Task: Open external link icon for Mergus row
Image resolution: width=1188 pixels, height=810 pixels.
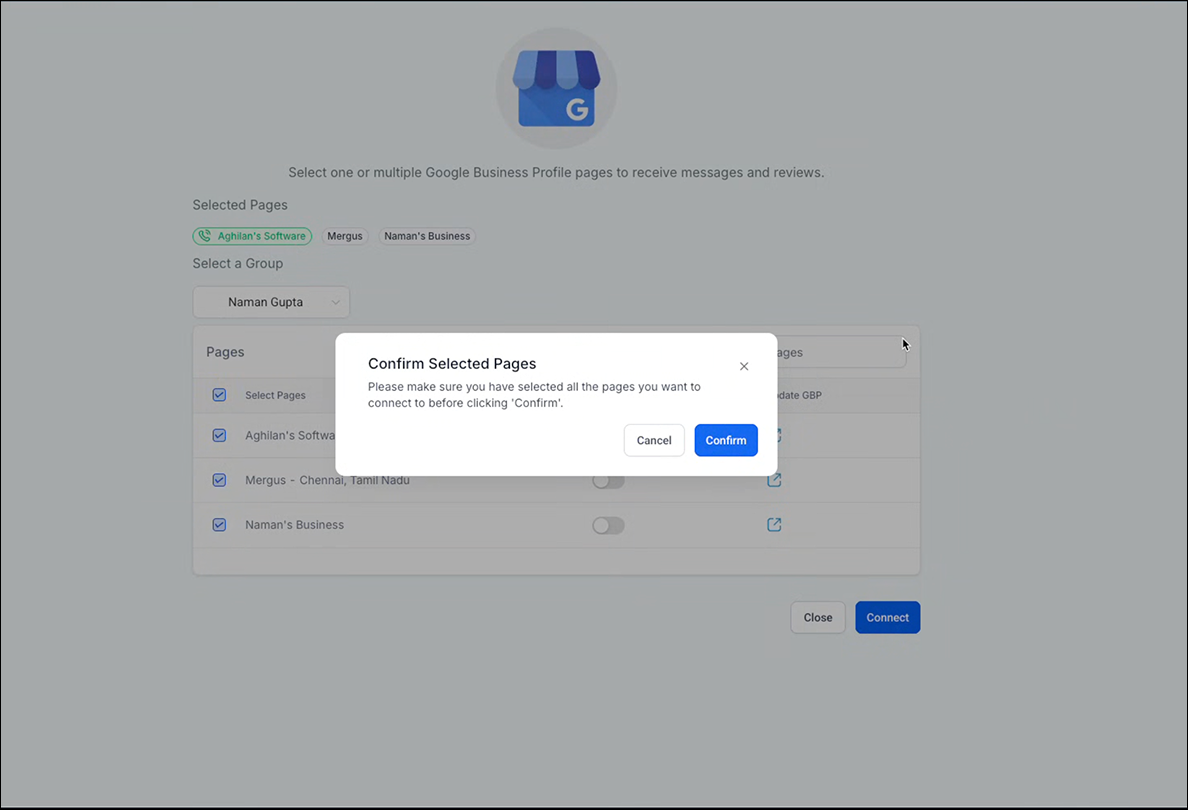Action: coord(774,480)
